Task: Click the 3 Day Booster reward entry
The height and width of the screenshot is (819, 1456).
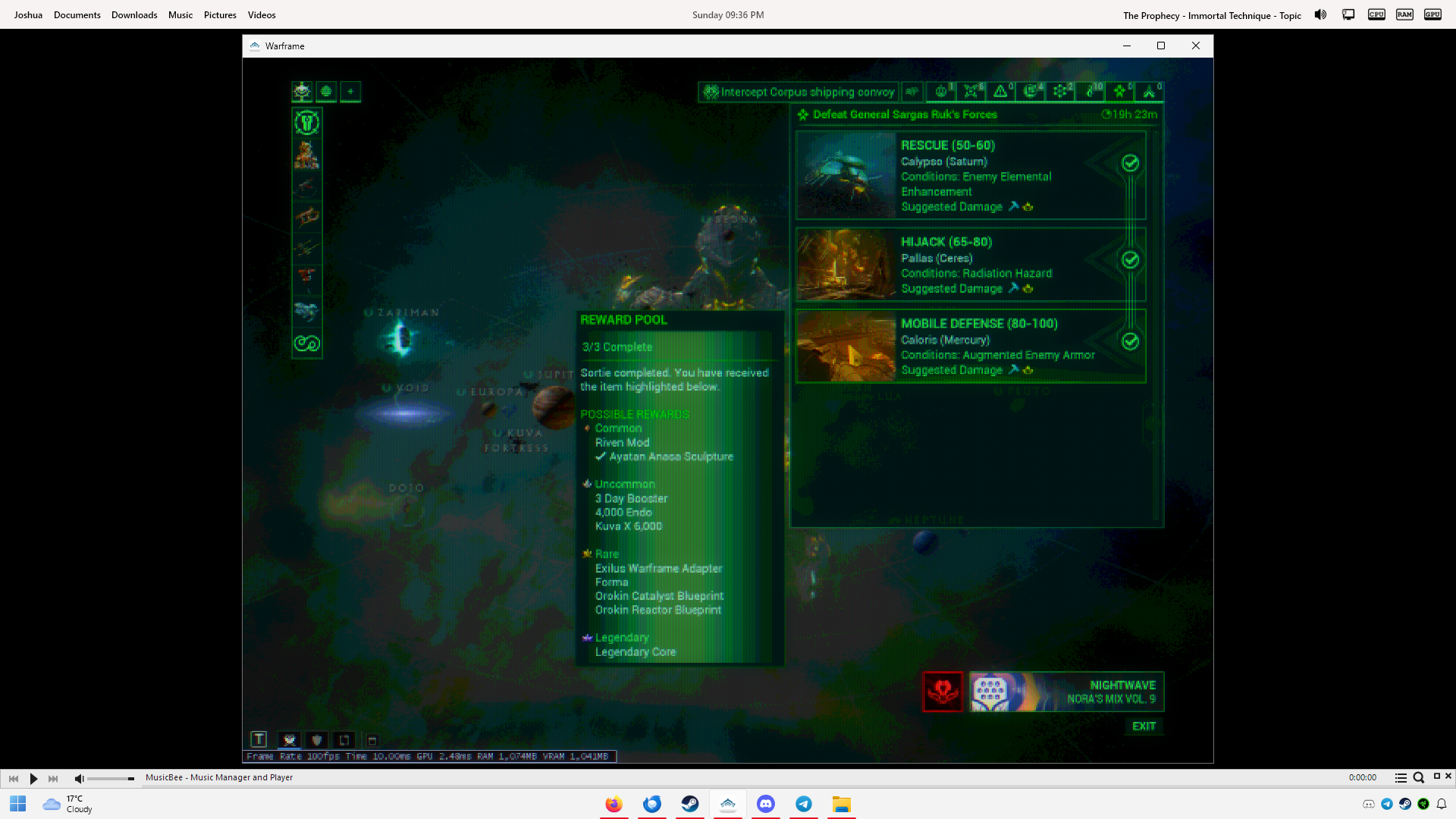Action: tap(631, 498)
